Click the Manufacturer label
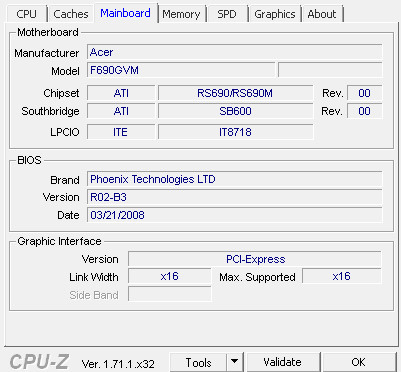 click(x=47, y=53)
